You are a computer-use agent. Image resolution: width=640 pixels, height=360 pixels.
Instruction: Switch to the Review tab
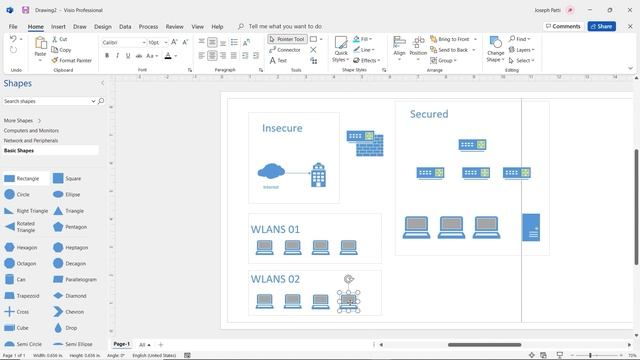(174, 27)
